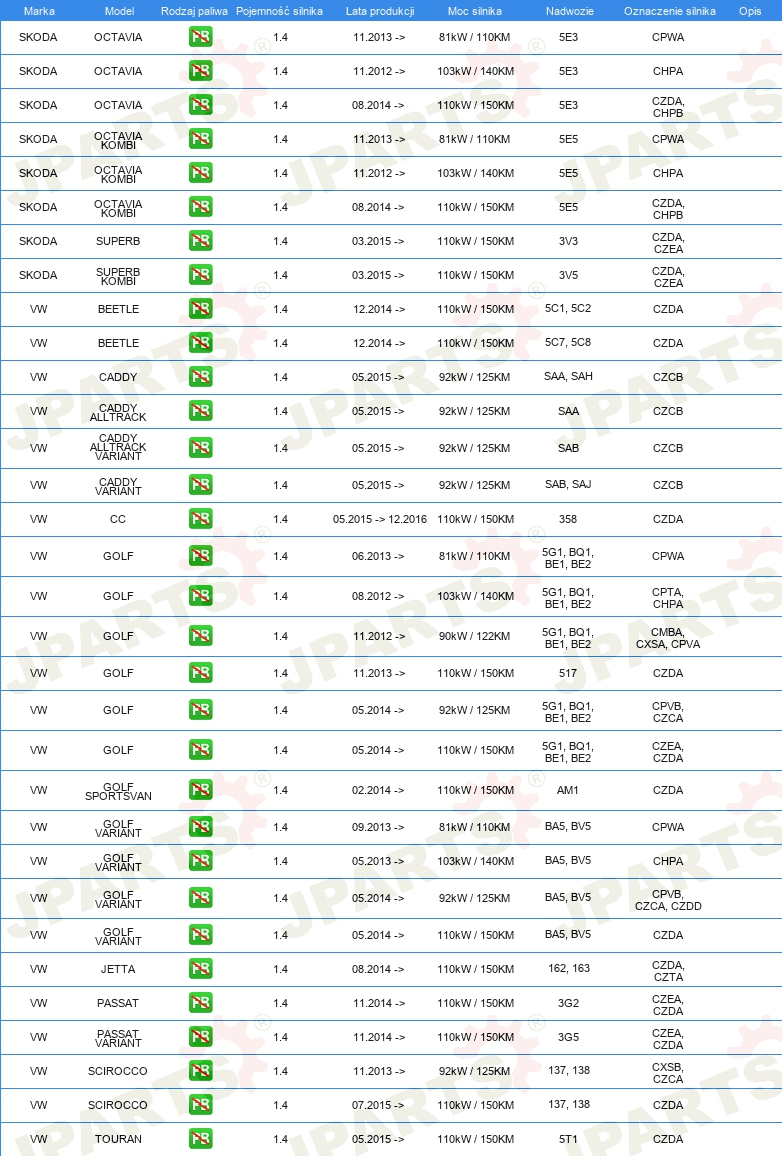The width and height of the screenshot is (782, 1156).
Task: Click fuel icon in BEETLE 5C1, 5C2 row
Action: pos(200,308)
